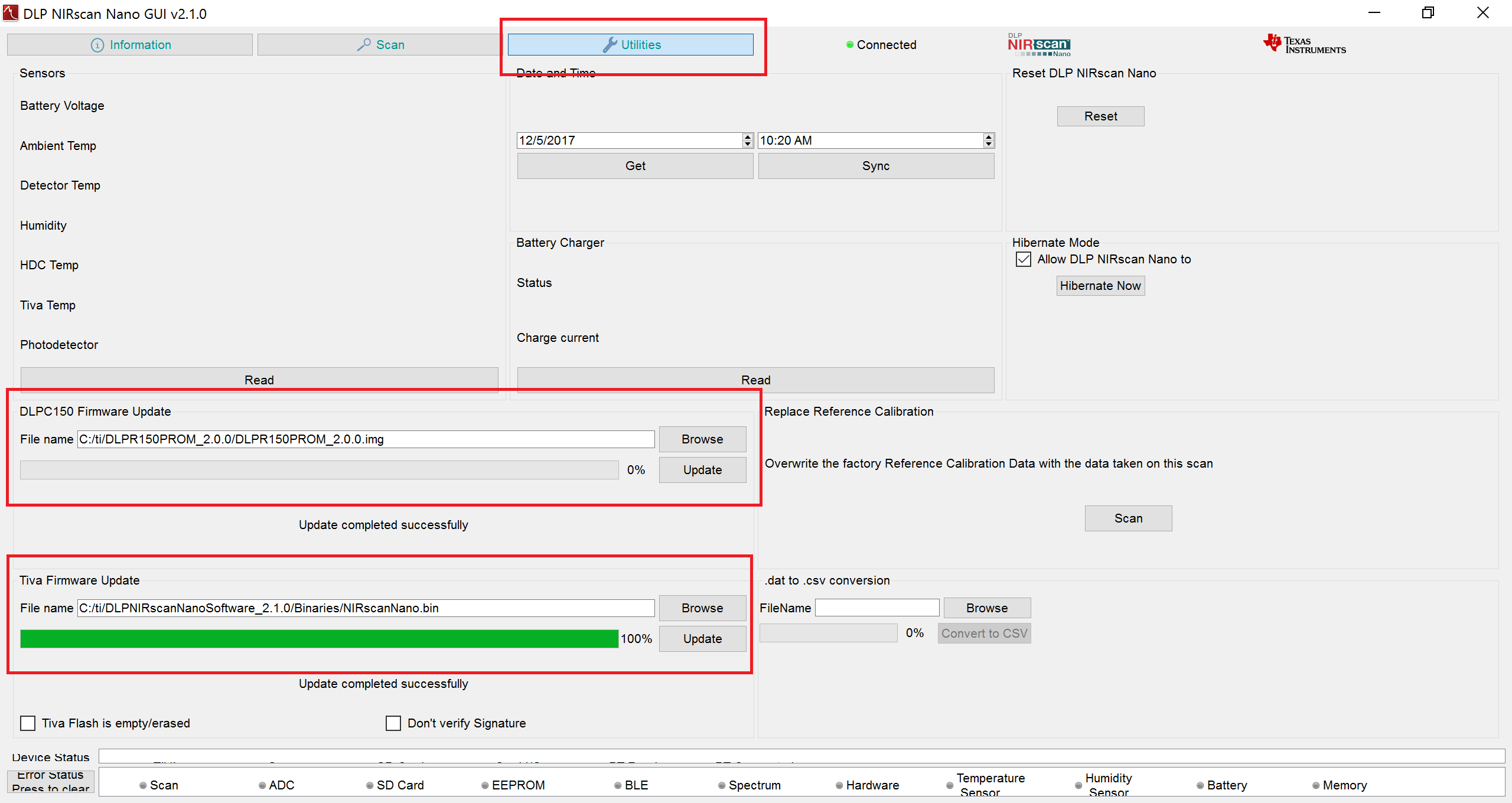
Task: Click the BLE error status indicator
Action: [x=618, y=785]
